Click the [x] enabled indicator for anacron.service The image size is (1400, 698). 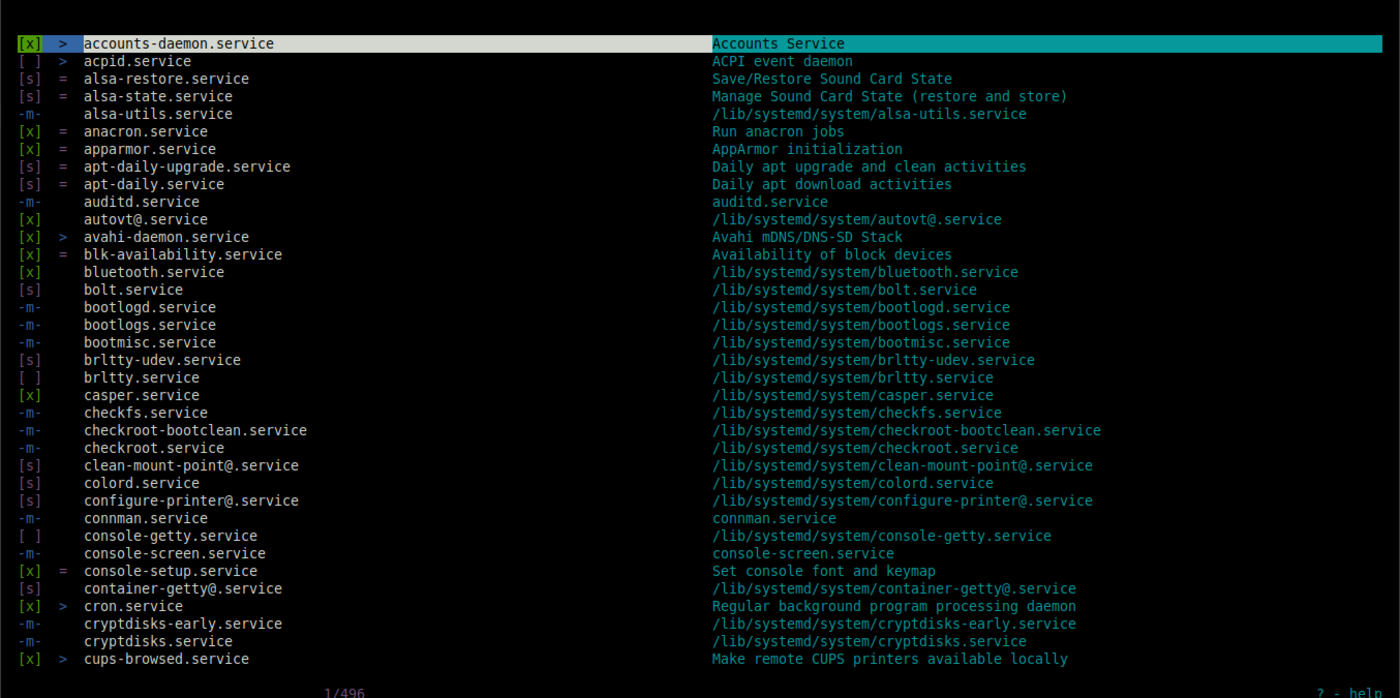[x=30, y=131]
